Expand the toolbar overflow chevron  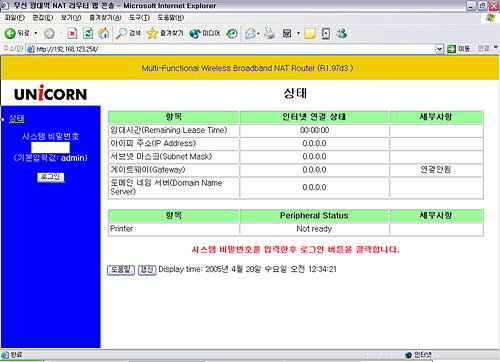click(496, 48)
